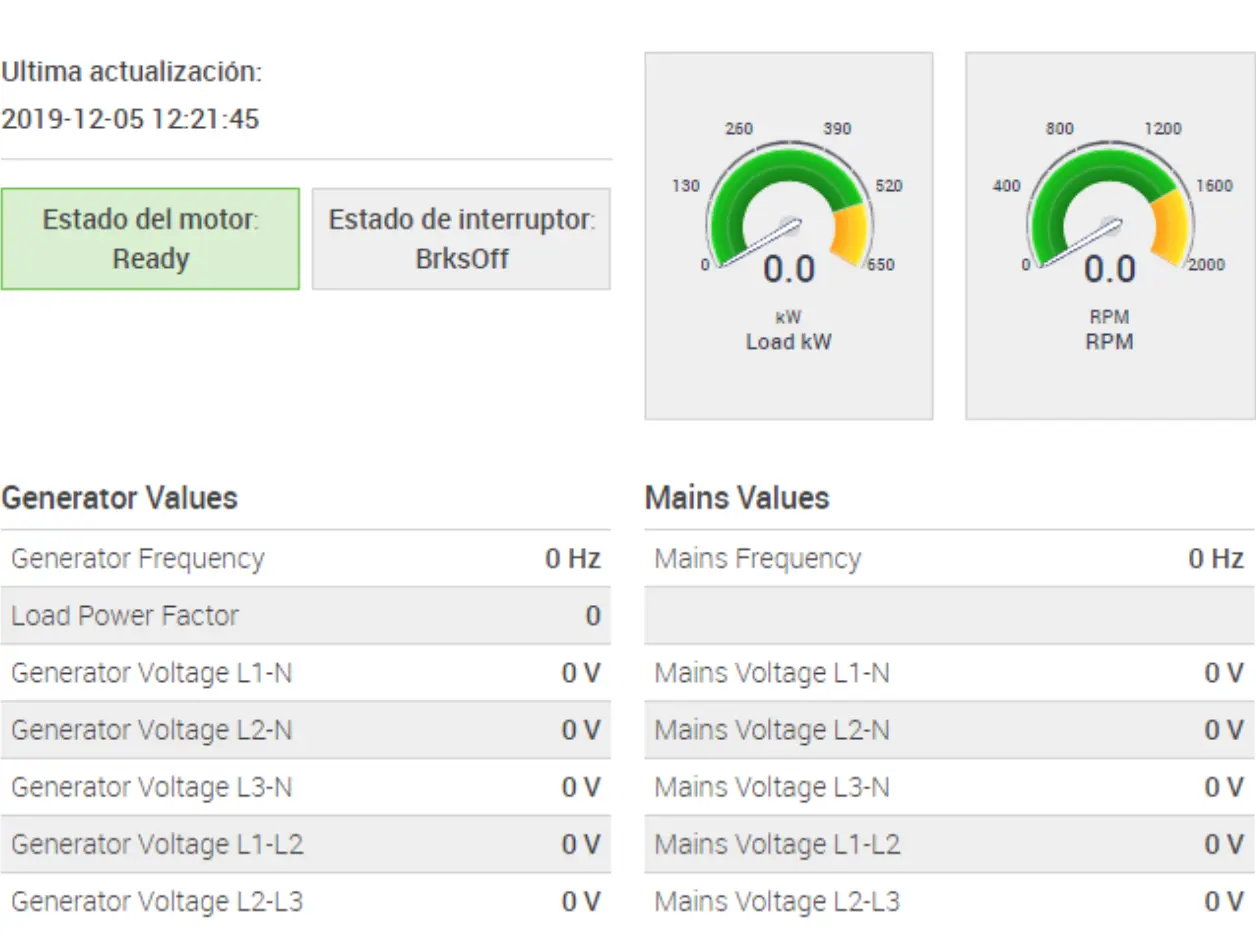Viewport: 1256px width, 950px height.
Task: Click the Generator Values heading
Action: [119, 497]
